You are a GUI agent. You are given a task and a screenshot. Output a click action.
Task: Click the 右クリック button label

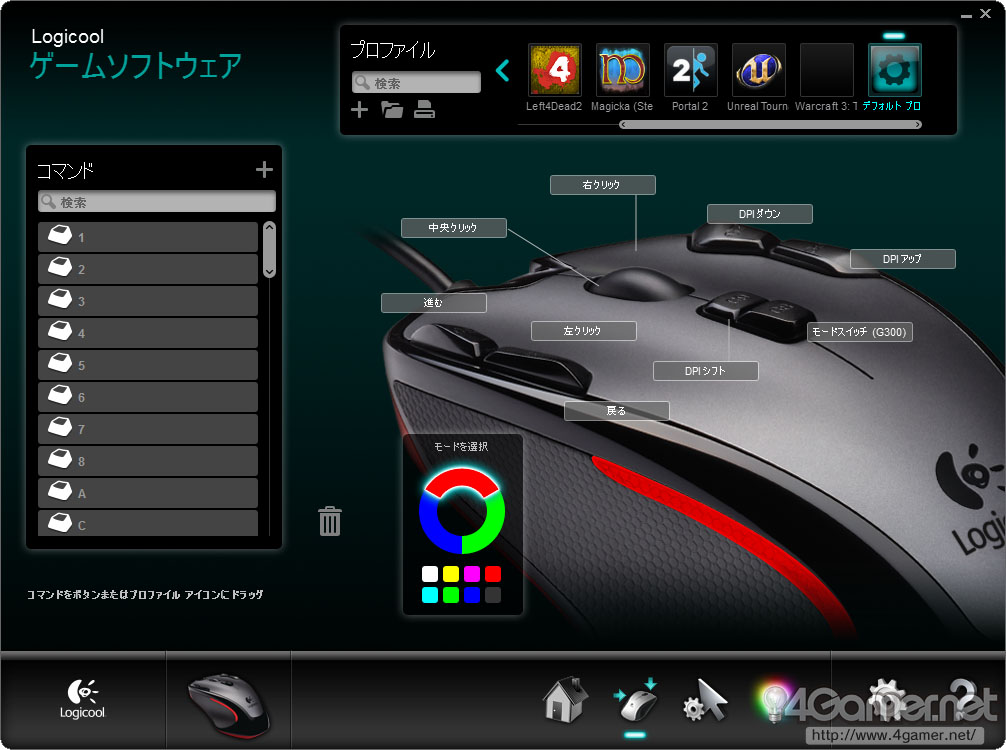coord(602,185)
